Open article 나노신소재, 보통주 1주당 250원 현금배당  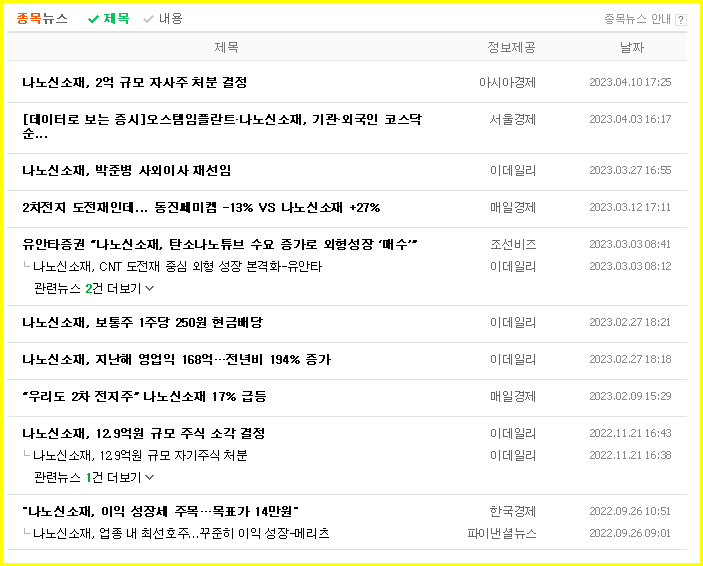pos(143,322)
